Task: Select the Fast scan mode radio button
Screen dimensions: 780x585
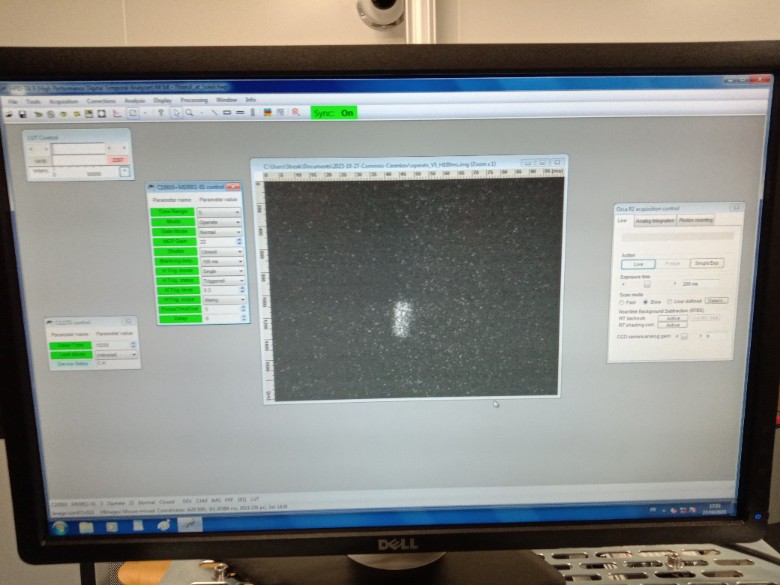Action: tap(620, 300)
